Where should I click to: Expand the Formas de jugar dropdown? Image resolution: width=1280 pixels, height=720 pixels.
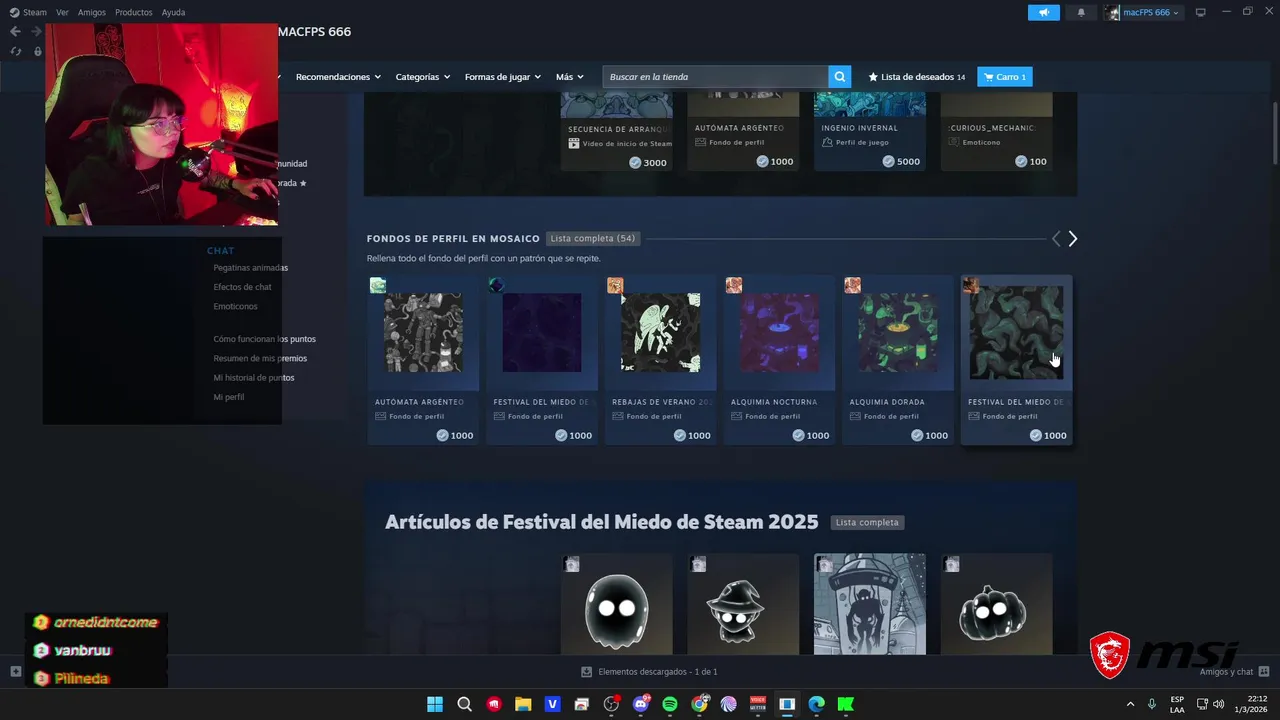click(503, 77)
